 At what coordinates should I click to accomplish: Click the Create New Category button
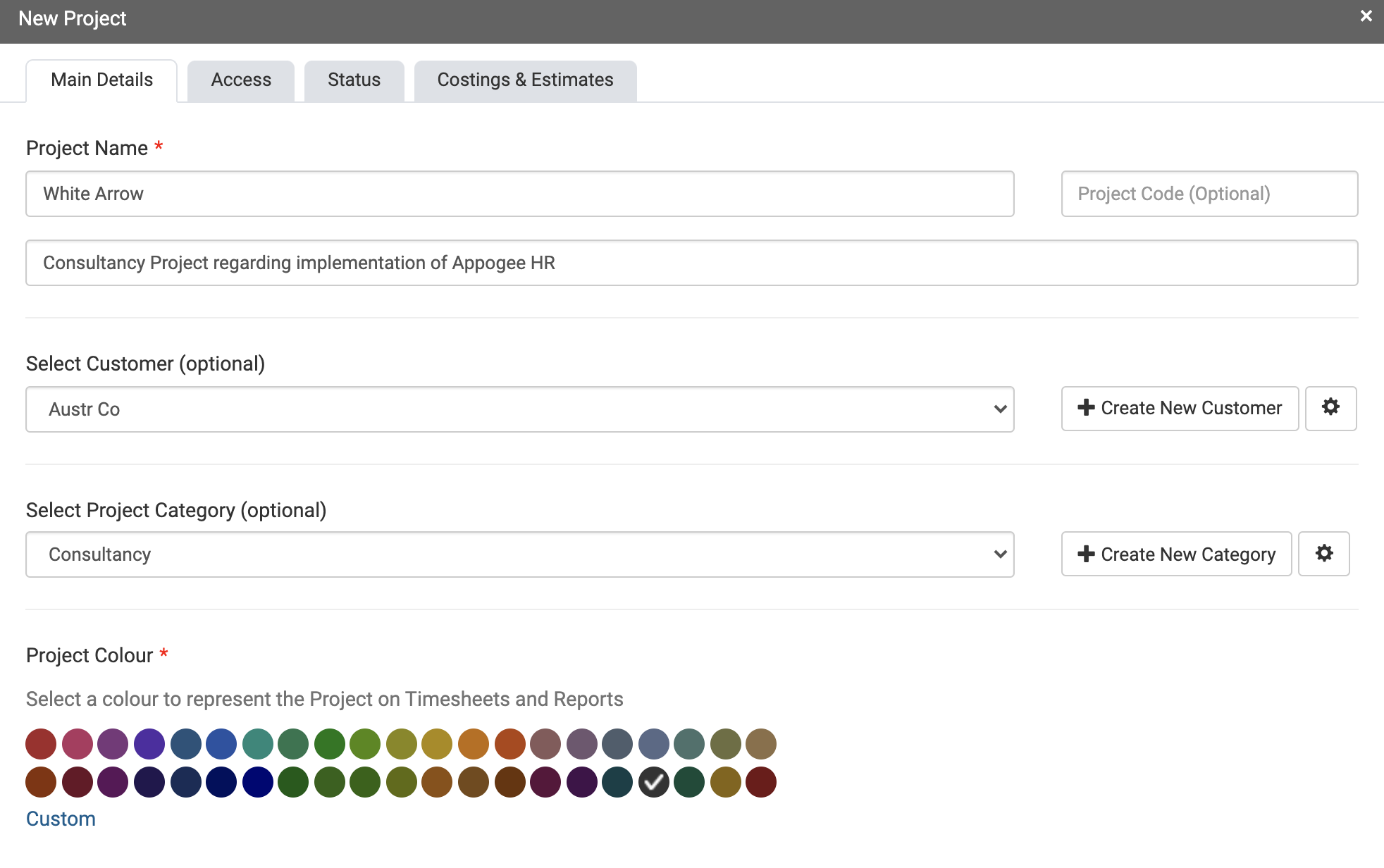(x=1175, y=554)
